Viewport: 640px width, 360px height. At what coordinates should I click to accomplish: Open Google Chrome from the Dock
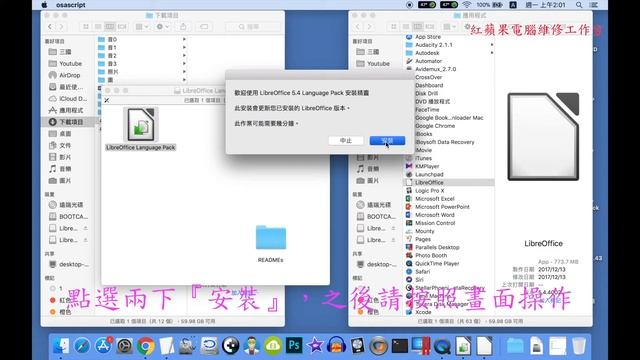[146, 346]
